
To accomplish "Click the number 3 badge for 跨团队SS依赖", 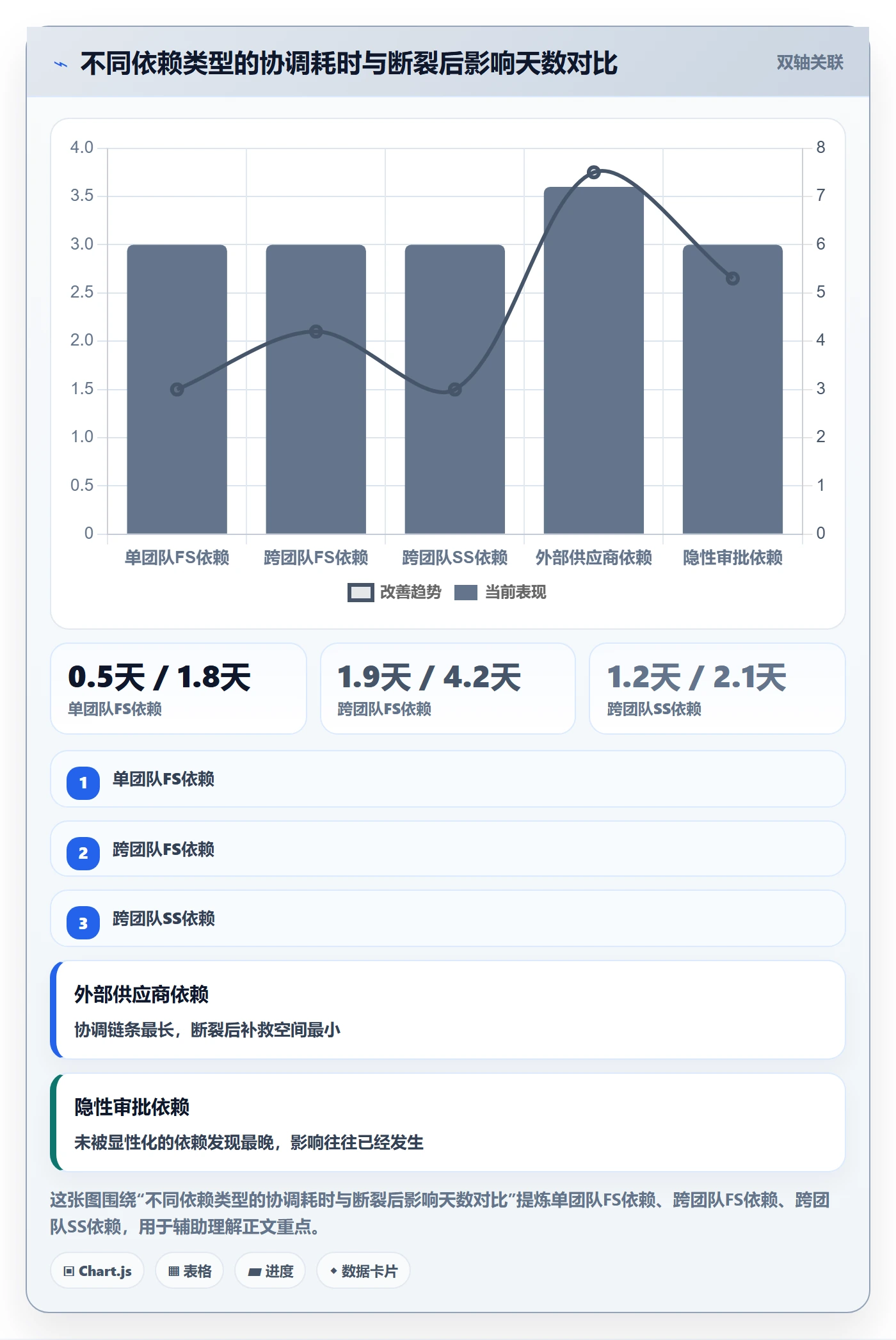I will tap(83, 923).
